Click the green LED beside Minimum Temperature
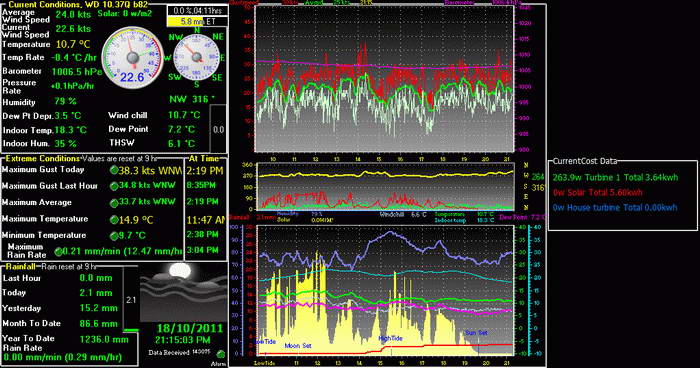 [x=114, y=236]
